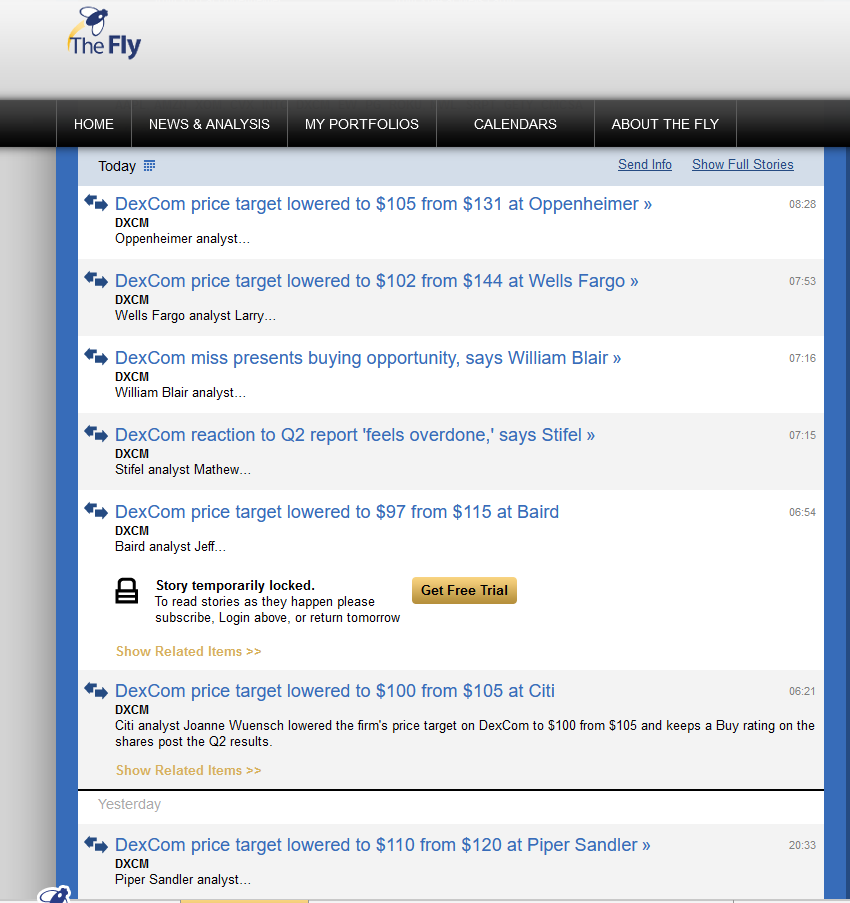The height and width of the screenshot is (903, 850).
Task: Click arrows icon beside Baird story
Action: point(96,511)
